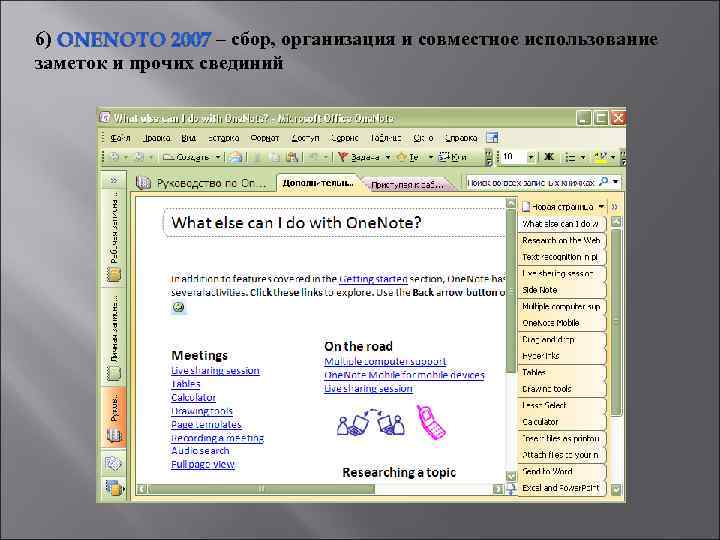Open OneNote Mobile for mobile devices link
Screen dimensions: 720x540
pos(404,375)
